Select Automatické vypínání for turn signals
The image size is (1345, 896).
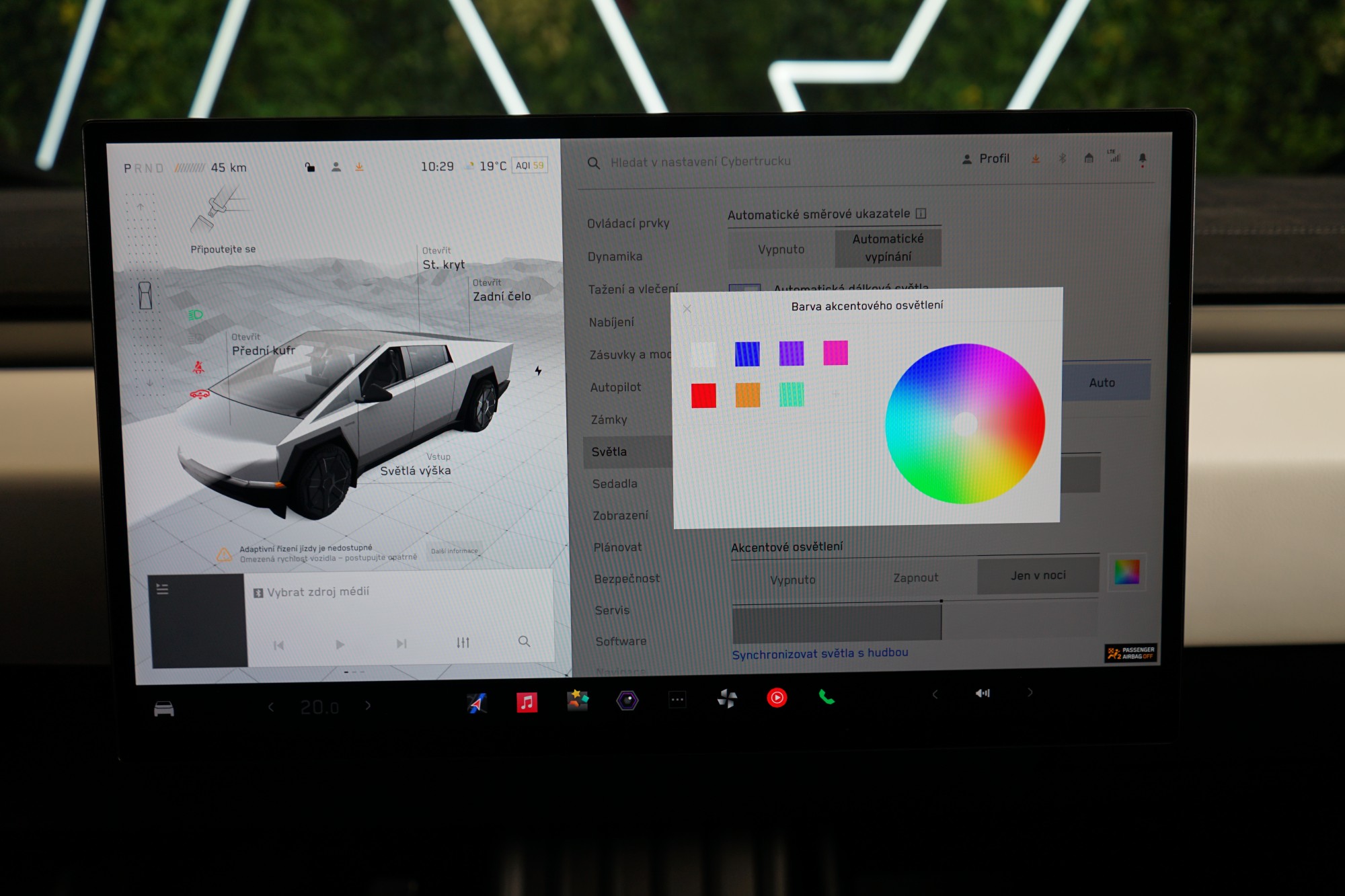click(x=888, y=247)
